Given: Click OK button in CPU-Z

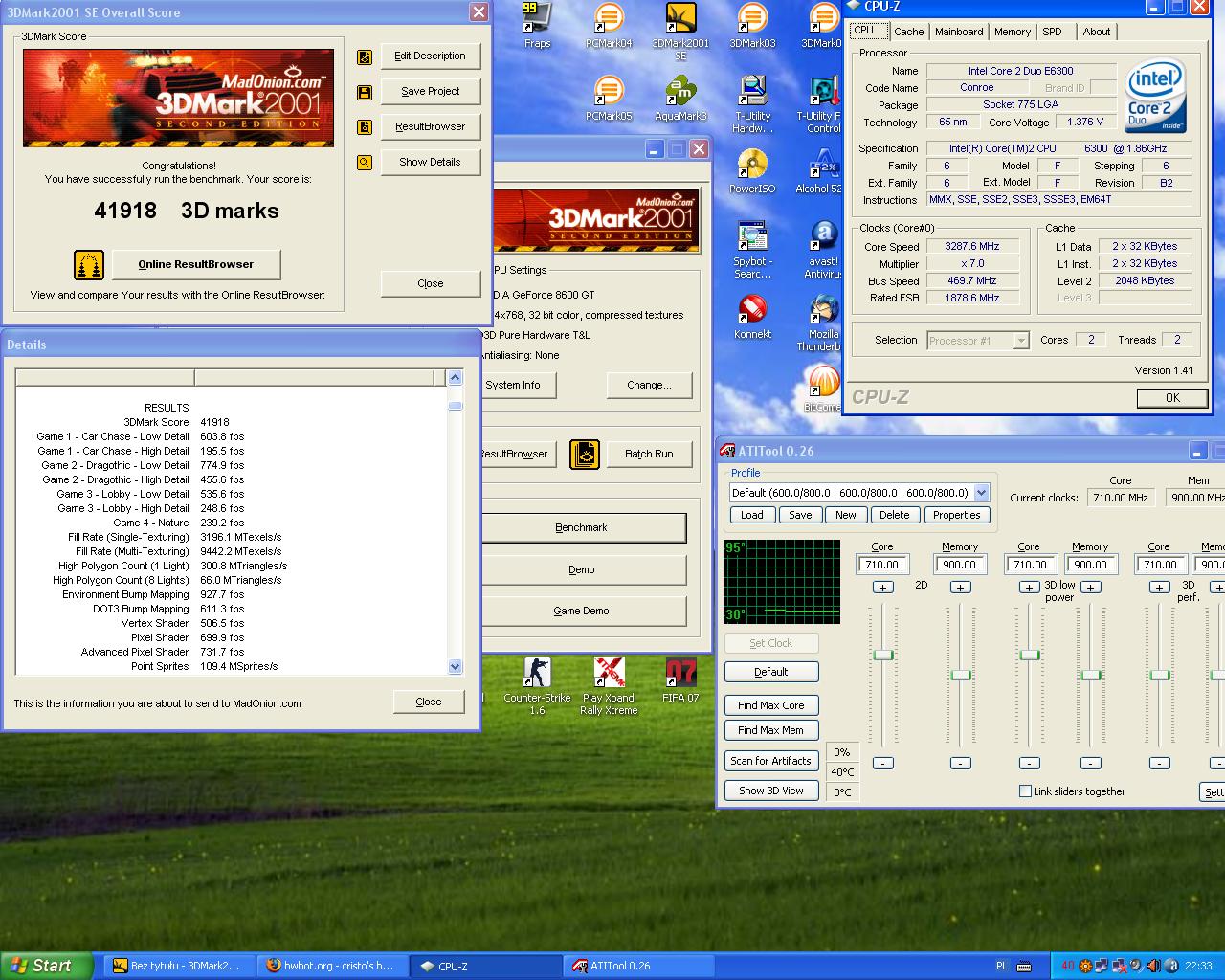Looking at the screenshot, I should click(x=1172, y=398).
